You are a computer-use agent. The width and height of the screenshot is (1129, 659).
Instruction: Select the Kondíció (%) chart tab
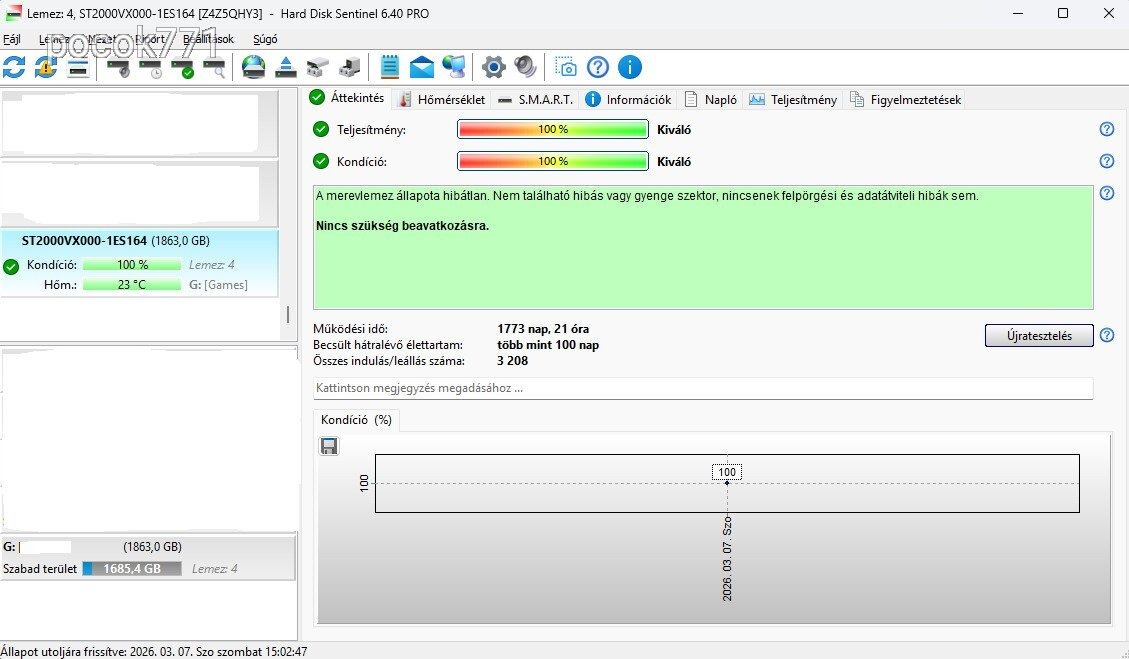356,420
